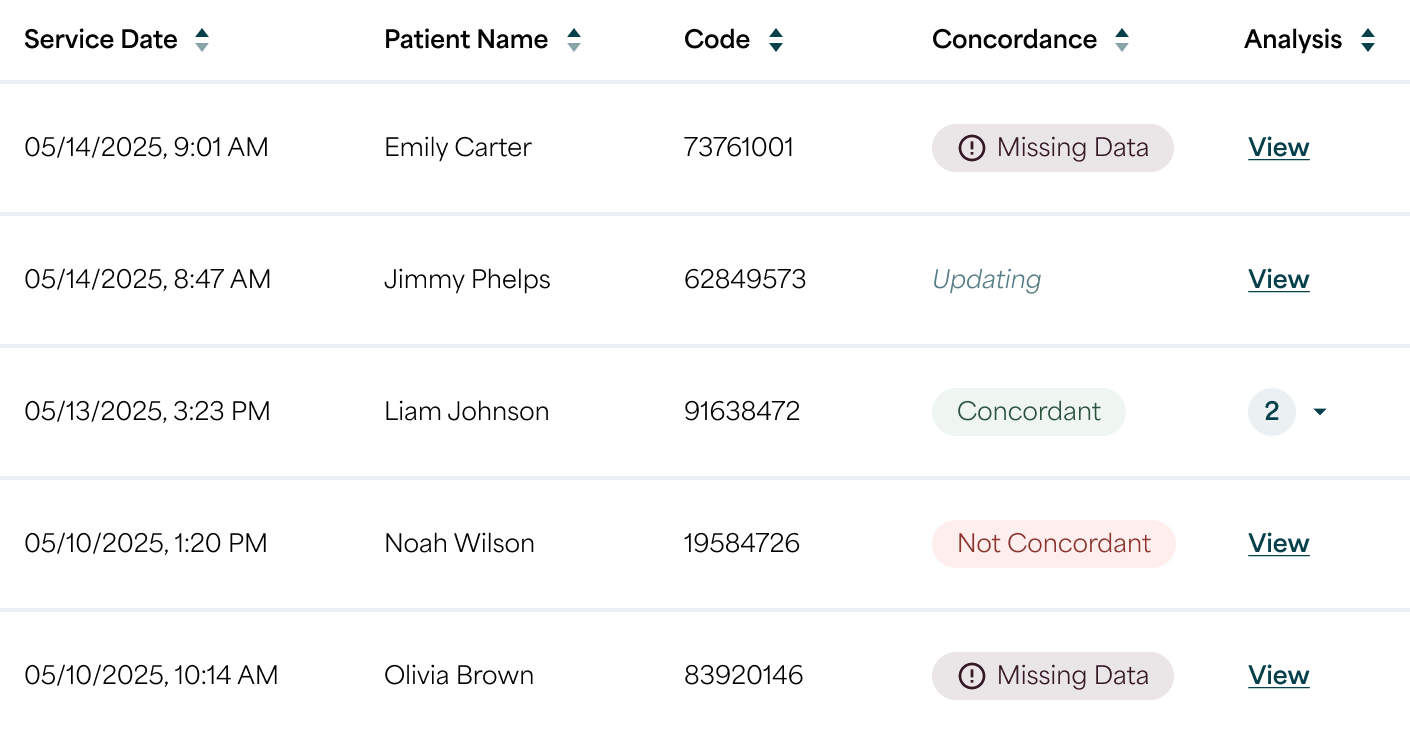Click Olivia Brown's Missing Data alert icon
Image resolution: width=1410 pixels, height=740 pixels.
point(971,676)
